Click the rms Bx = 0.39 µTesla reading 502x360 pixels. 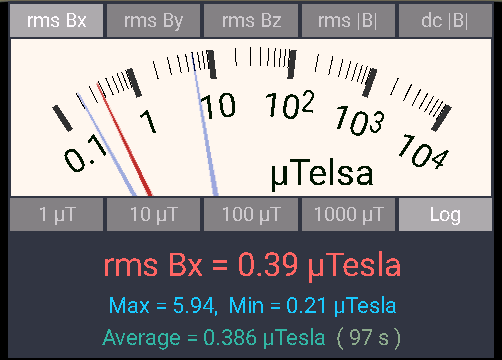point(252,266)
